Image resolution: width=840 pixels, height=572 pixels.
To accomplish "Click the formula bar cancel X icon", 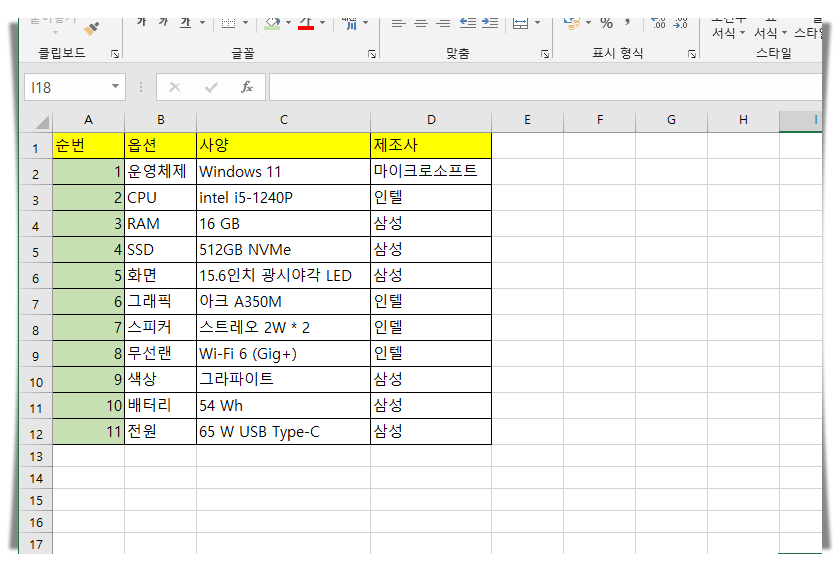I will pyautogui.click(x=175, y=87).
